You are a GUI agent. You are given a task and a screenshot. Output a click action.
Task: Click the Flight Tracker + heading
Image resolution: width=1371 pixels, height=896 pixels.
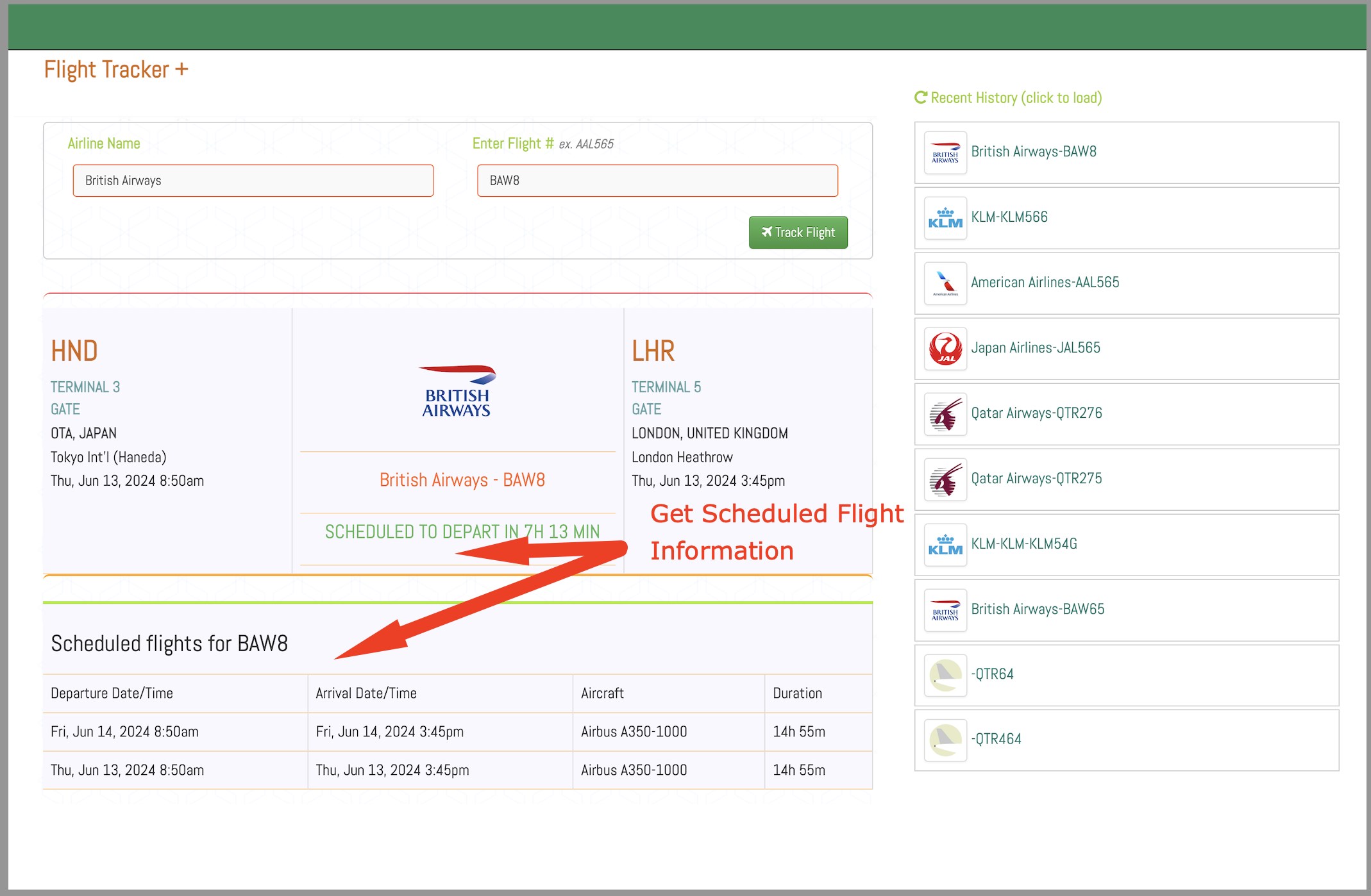(x=116, y=69)
